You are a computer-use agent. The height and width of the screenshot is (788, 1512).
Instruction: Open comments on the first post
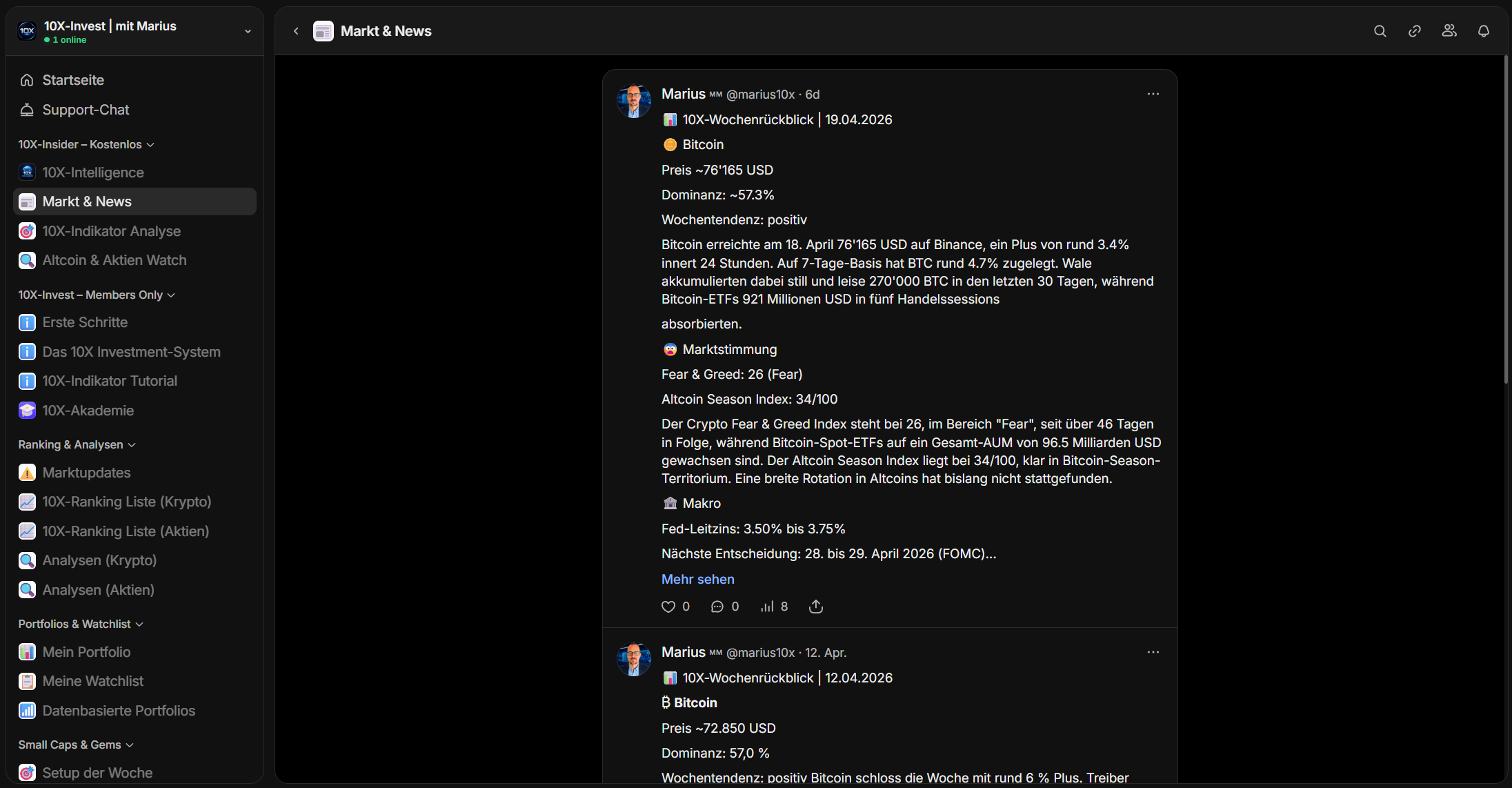[x=717, y=607]
